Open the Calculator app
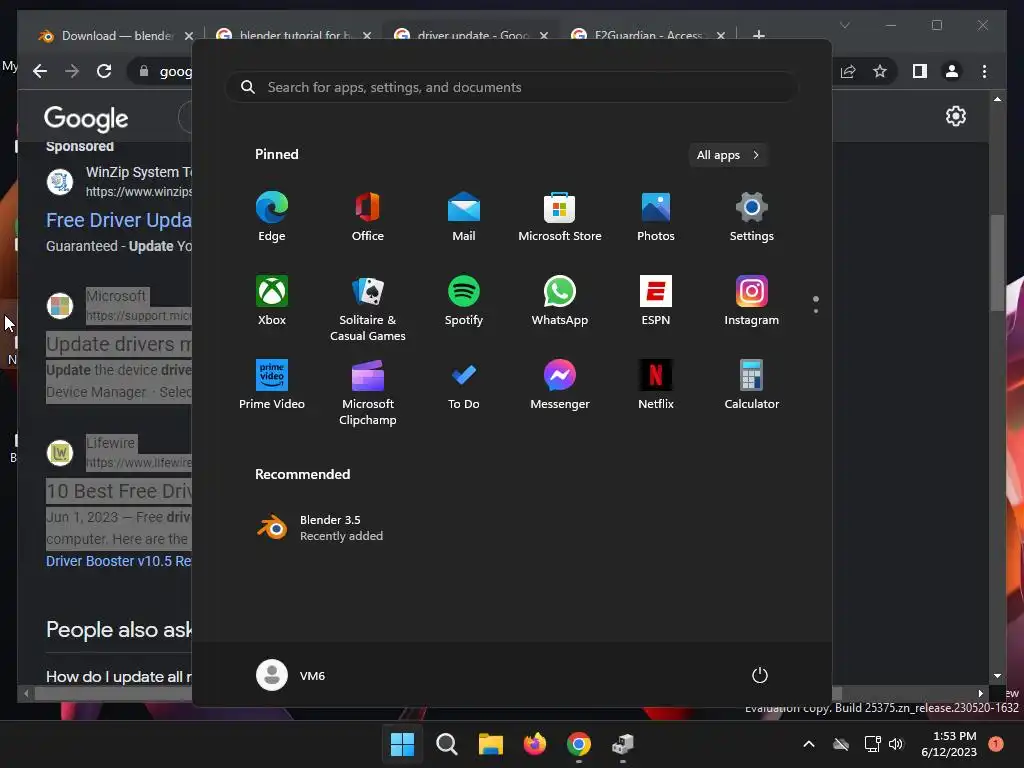This screenshot has width=1024, height=768. (x=752, y=385)
